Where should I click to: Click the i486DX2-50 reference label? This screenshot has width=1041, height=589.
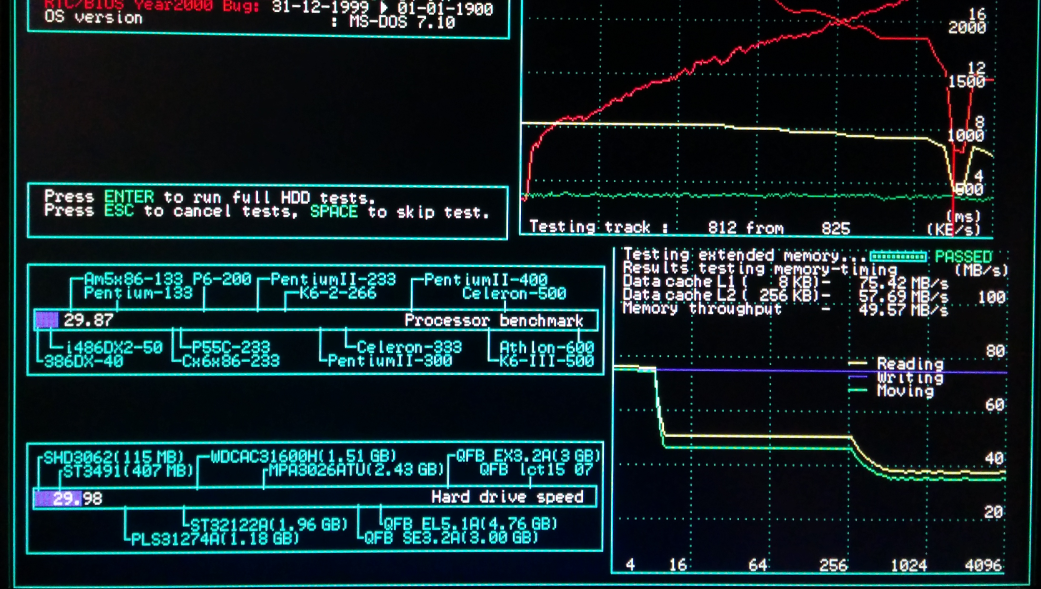tap(114, 348)
